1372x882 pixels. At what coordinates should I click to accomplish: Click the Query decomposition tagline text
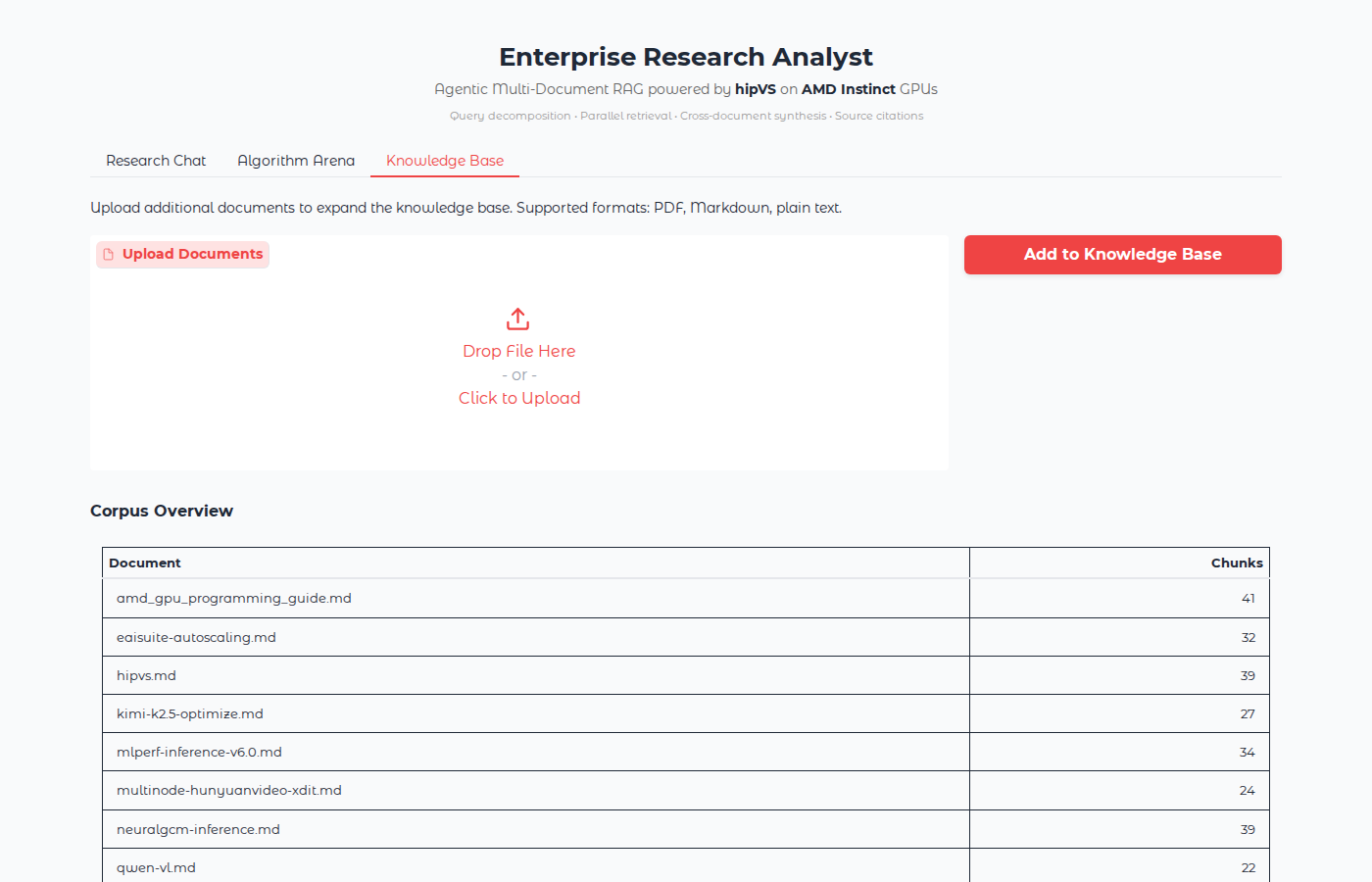pyautogui.click(x=686, y=116)
